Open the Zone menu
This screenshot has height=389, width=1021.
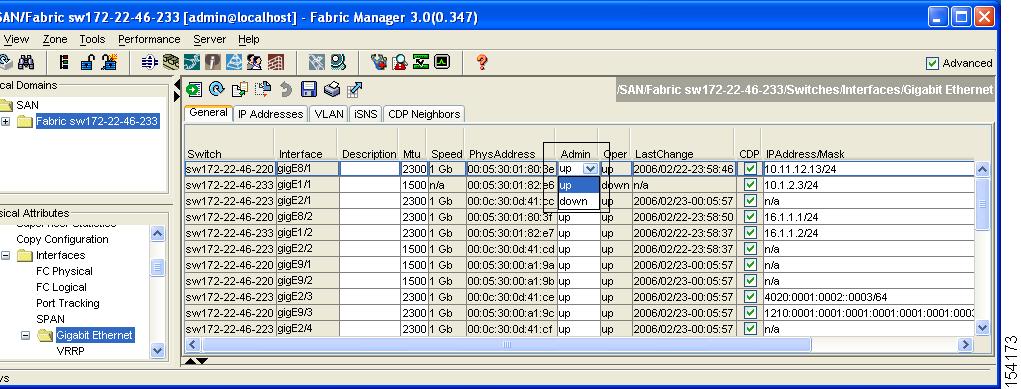(55, 40)
